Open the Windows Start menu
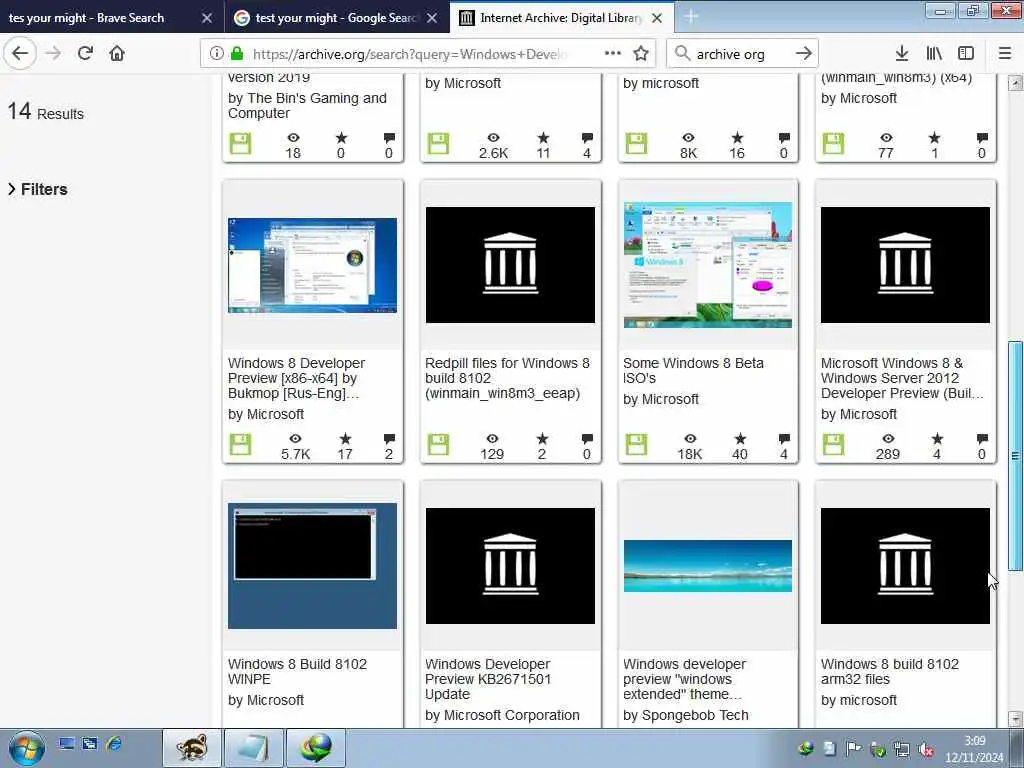 pos(26,748)
